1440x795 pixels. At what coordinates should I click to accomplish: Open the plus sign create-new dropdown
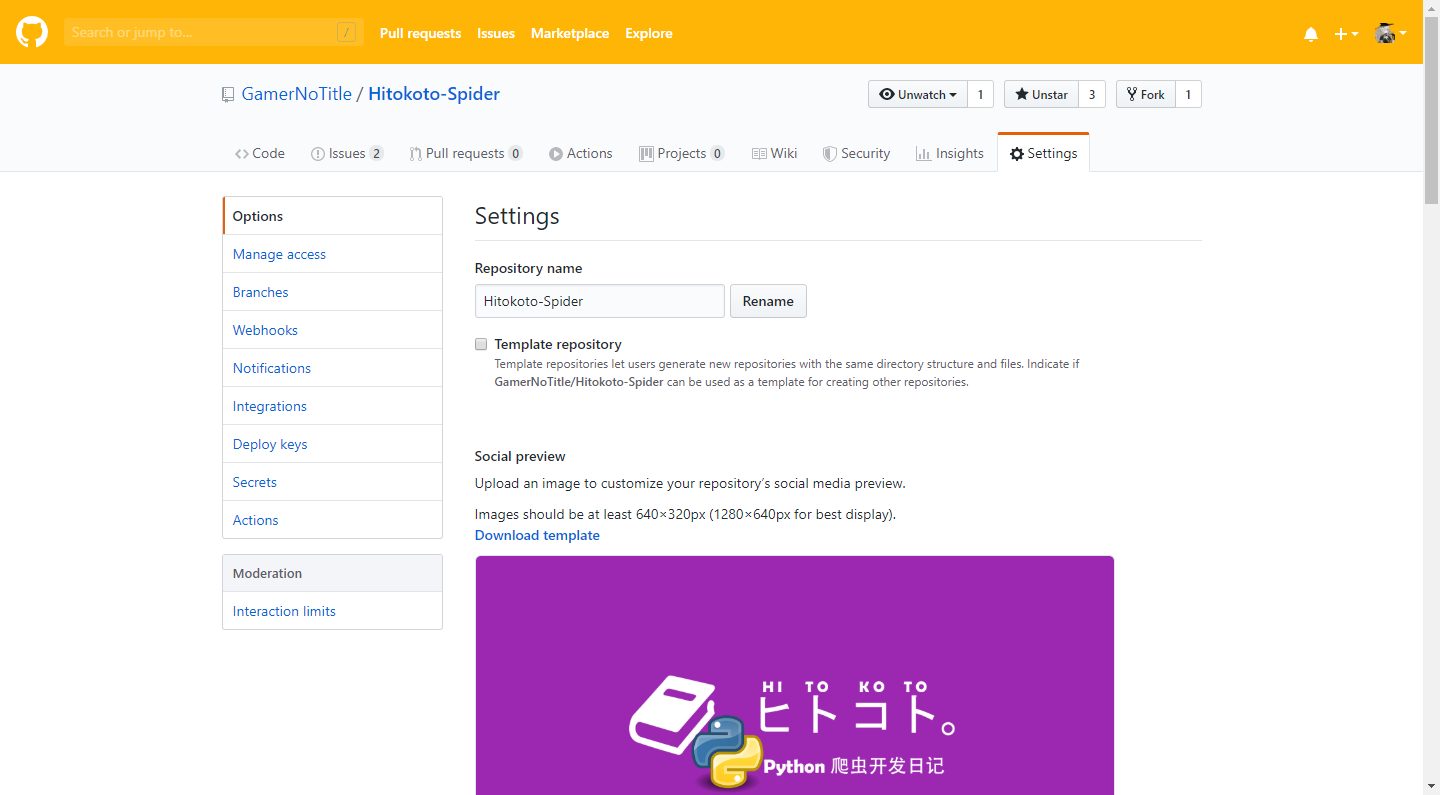(1345, 33)
